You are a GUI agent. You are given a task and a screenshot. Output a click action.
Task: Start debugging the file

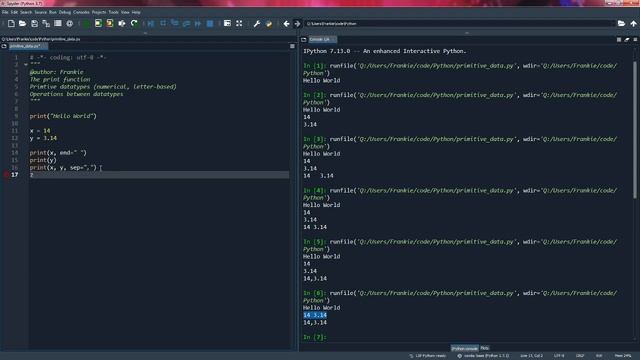(151, 24)
